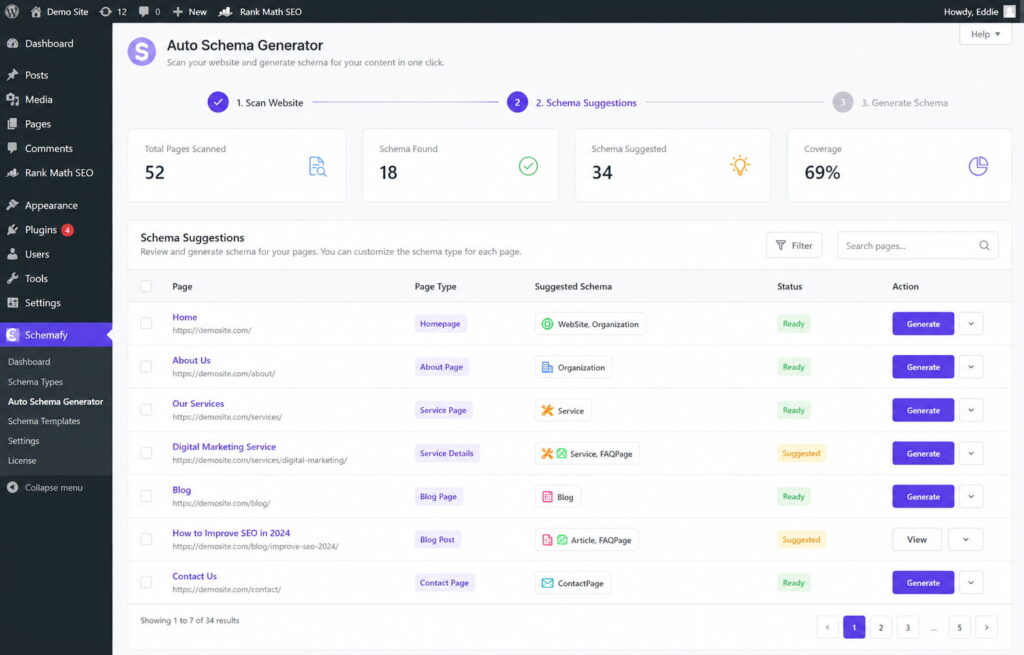Viewport: 1024px width, 655px height.
Task: Click the Filter button
Action: tap(793, 246)
